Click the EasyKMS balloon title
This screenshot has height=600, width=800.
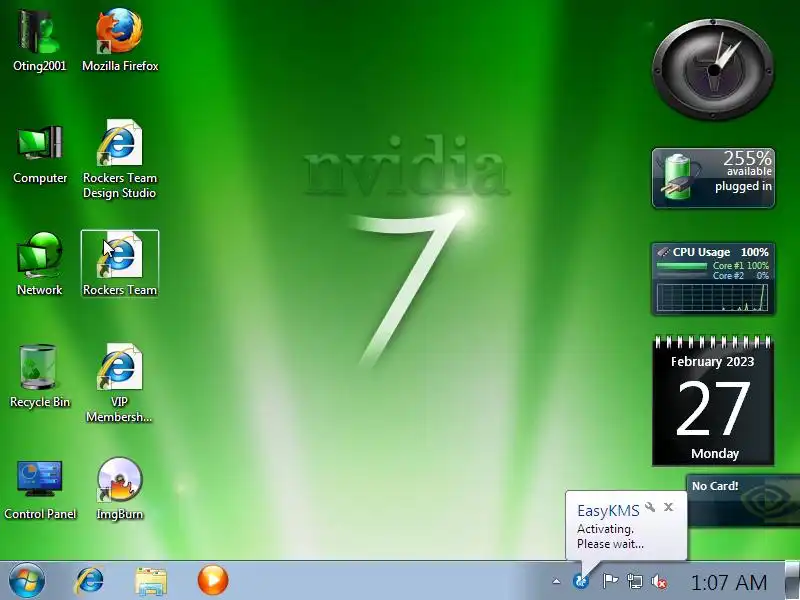point(608,511)
